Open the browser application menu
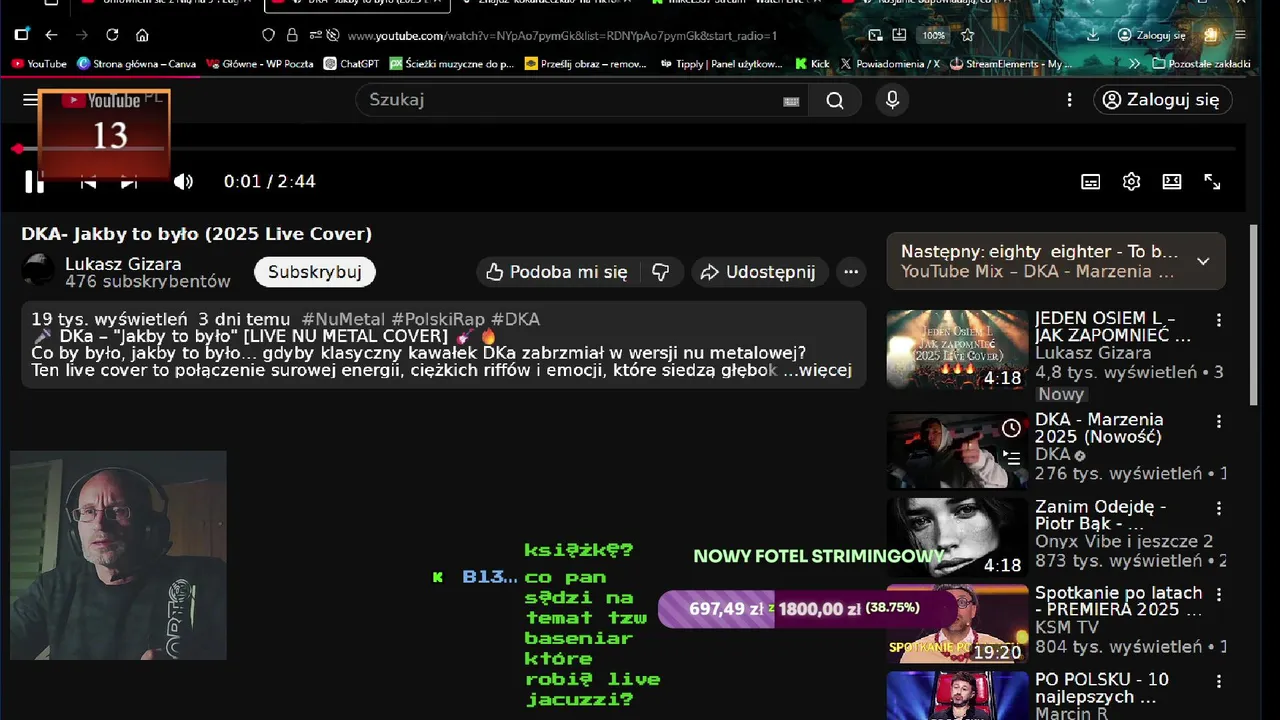The image size is (1280, 720). pos(1241,35)
